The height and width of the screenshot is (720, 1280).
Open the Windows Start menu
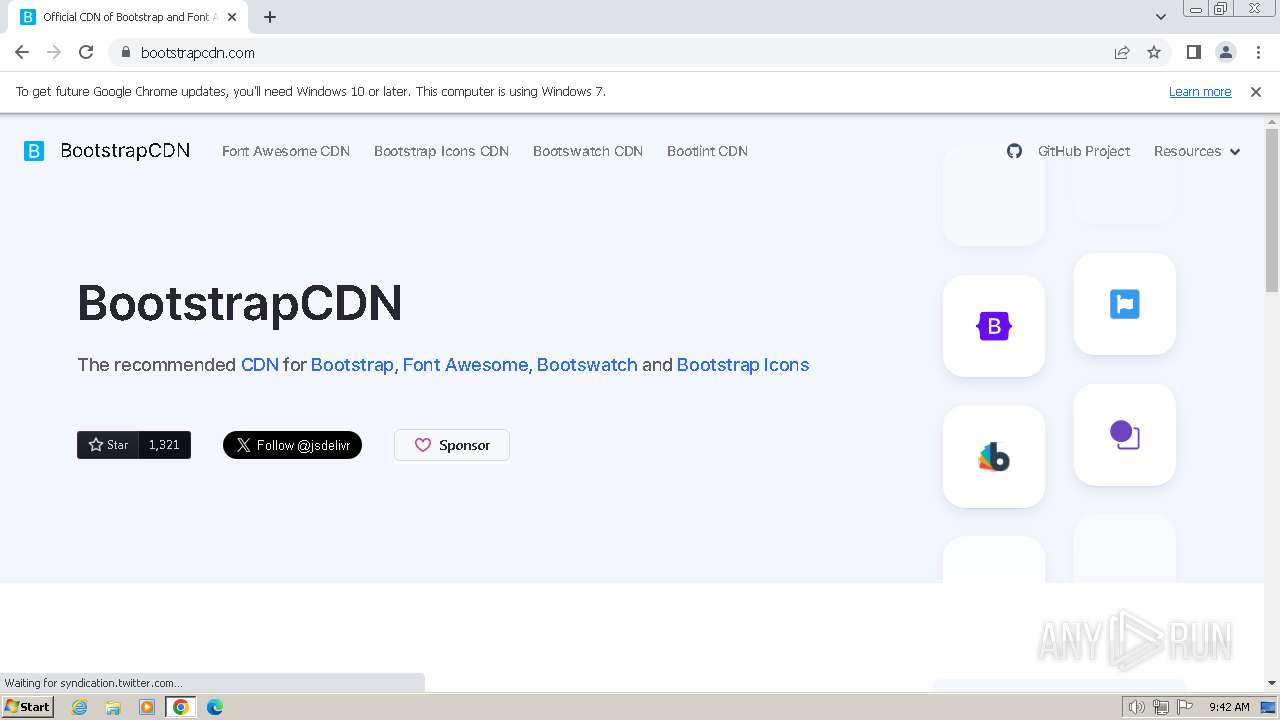tap(28, 707)
